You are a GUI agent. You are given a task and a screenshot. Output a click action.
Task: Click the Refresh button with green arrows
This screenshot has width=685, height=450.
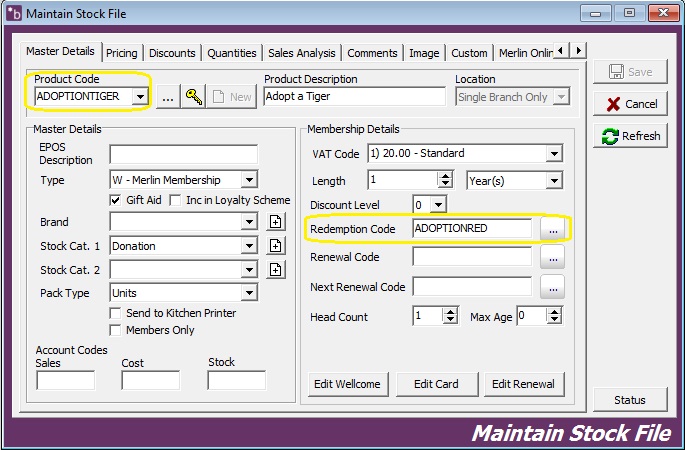click(x=630, y=136)
